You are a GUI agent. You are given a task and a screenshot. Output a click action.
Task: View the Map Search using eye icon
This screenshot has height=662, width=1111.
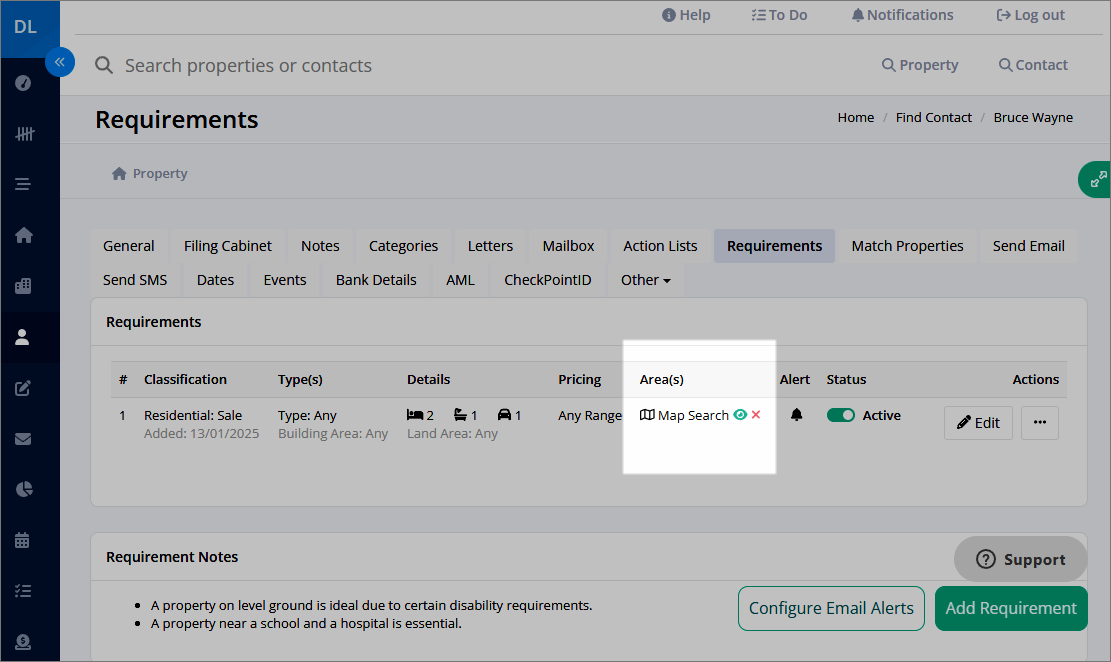(740, 415)
